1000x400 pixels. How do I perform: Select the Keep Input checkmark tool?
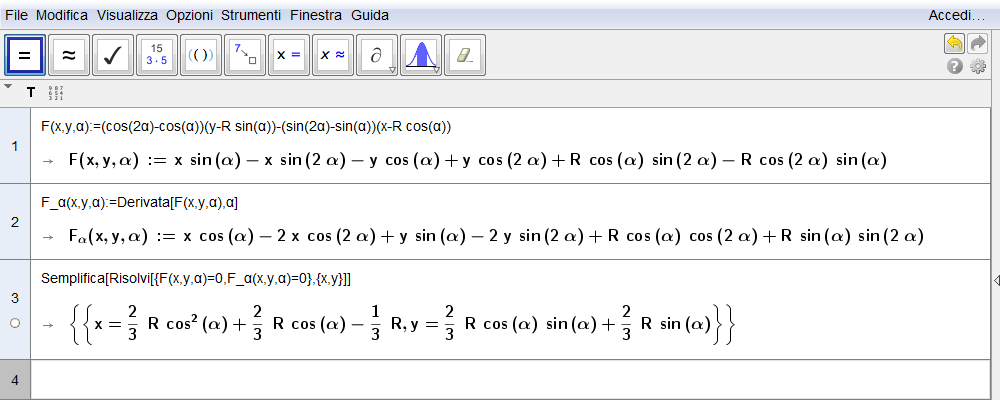(113, 56)
